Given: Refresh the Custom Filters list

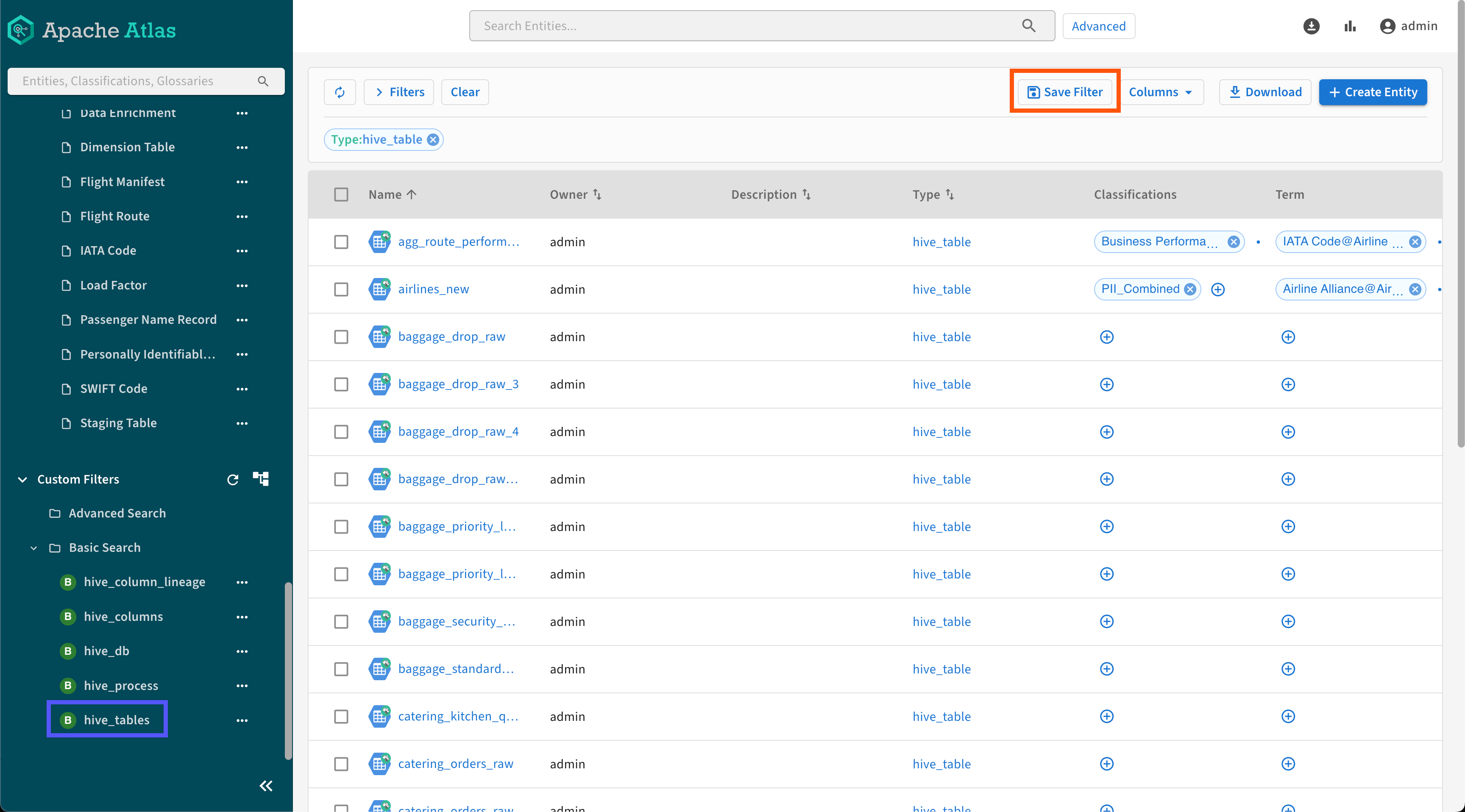Looking at the screenshot, I should click(233, 479).
